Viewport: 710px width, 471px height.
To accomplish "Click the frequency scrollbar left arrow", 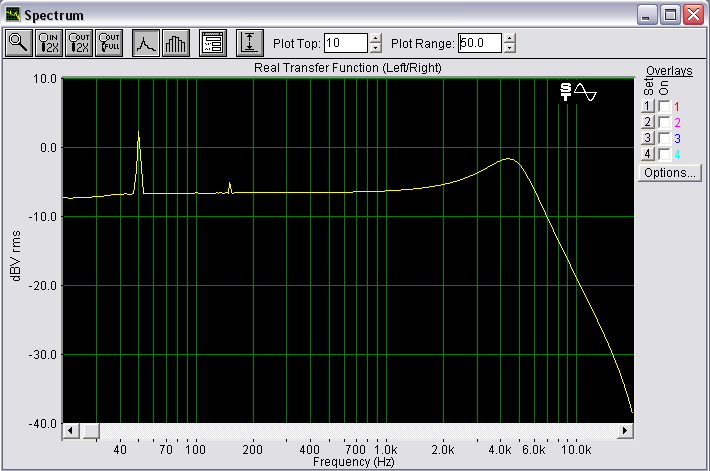I will pos(71,430).
